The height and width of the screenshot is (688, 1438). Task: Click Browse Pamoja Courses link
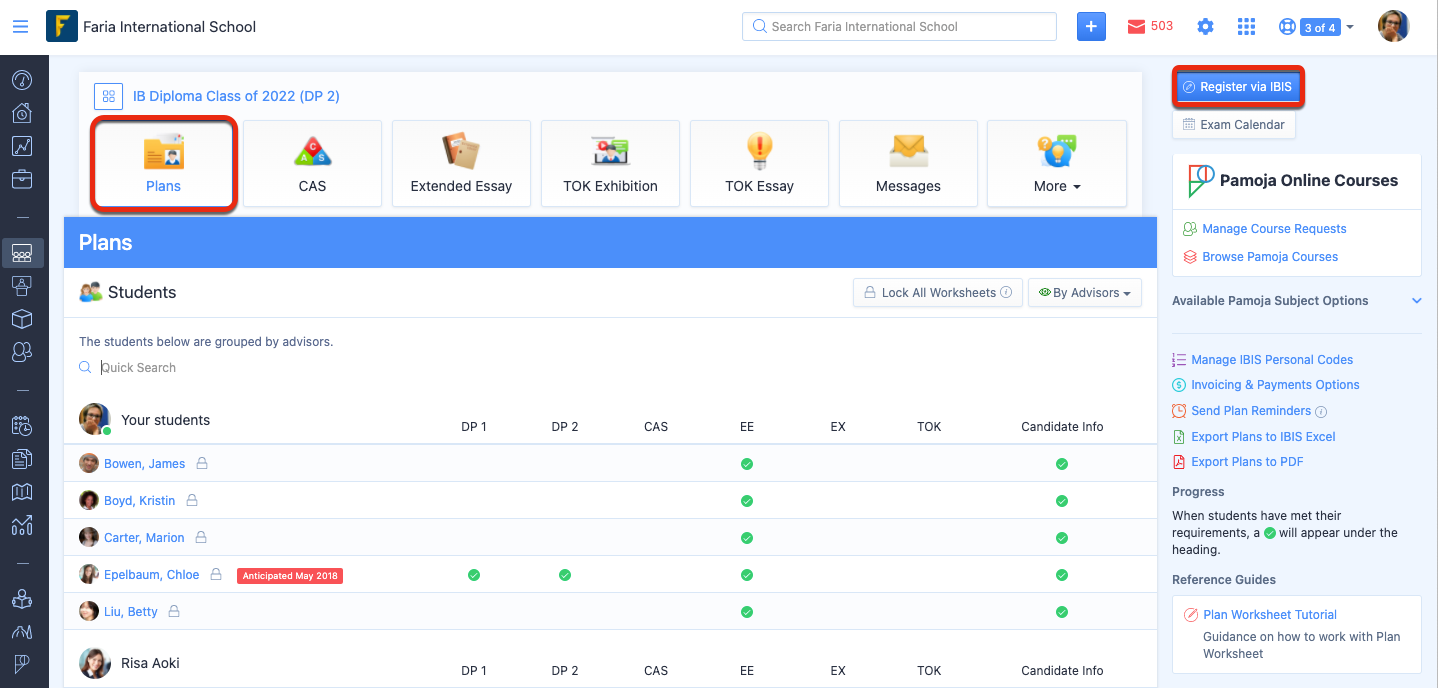pos(1270,257)
